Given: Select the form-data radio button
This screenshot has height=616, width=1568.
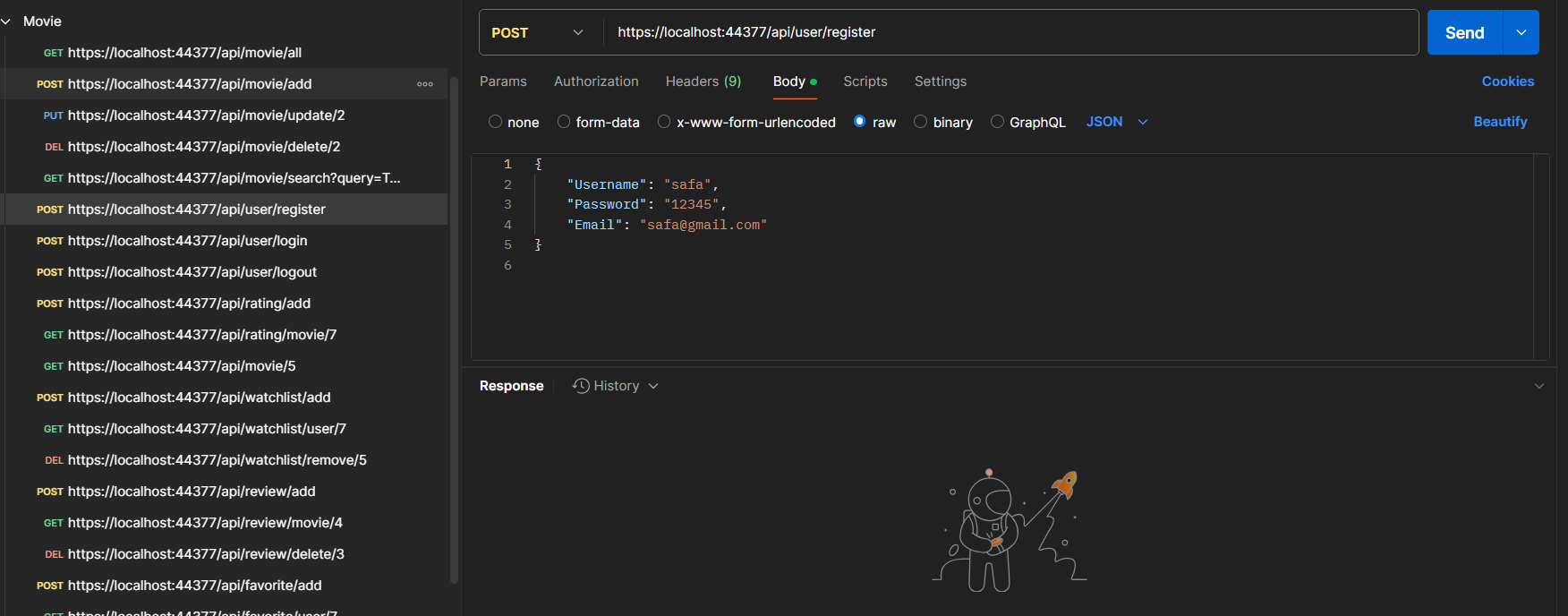Looking at the screenshot, I should 564,122.
